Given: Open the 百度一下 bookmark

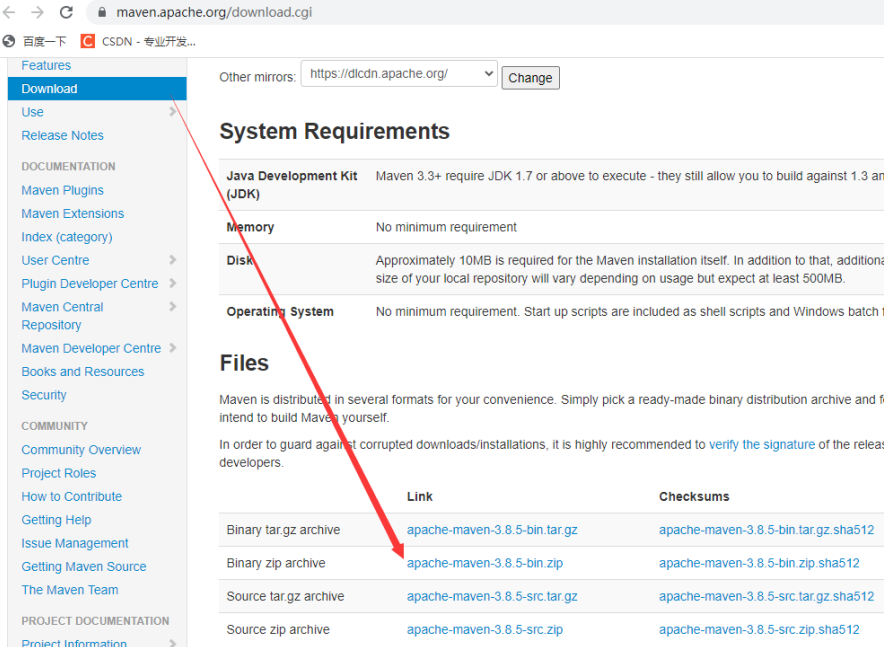Looking at the screenshot, I should click(36, 41).
